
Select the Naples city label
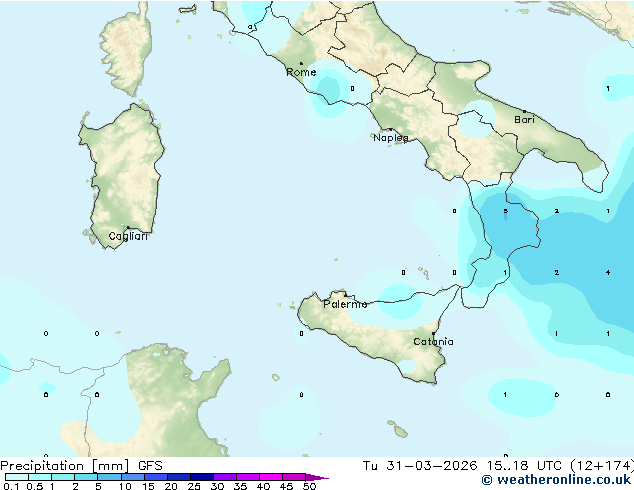[391, 138]
